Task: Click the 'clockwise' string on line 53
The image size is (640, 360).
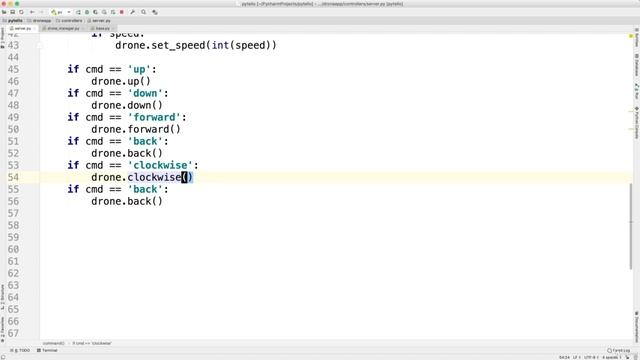Action: point(160,165)
